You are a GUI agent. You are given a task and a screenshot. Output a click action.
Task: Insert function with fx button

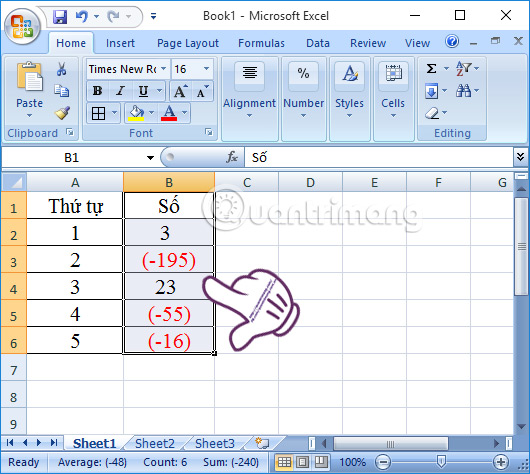click(x=232, y=157)
